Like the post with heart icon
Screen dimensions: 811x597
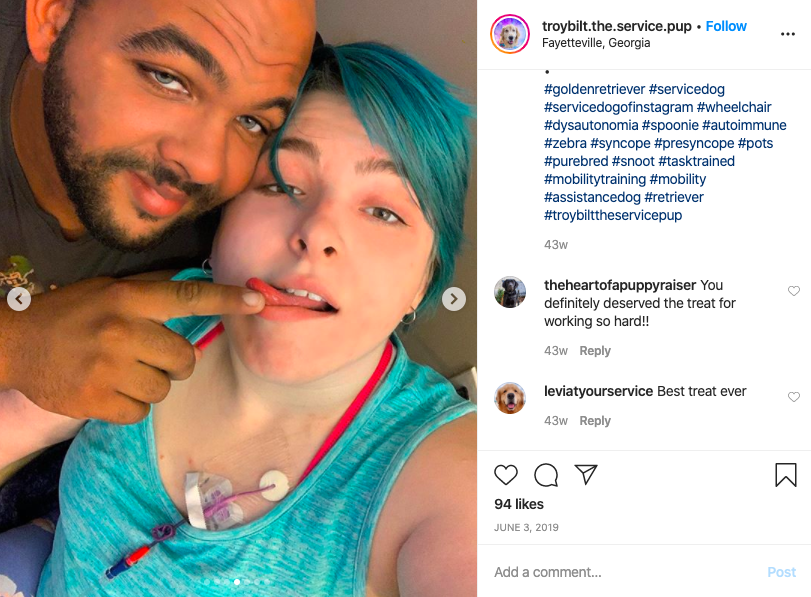click(x=505, y=474)
